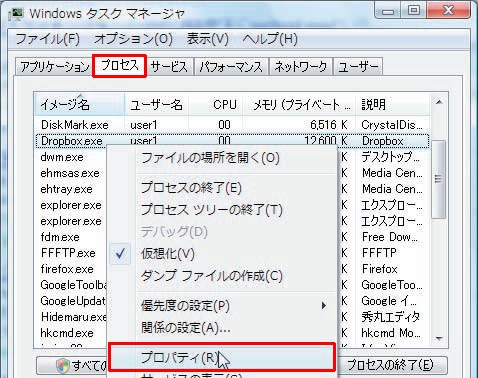Click the Free Dow... description cell
Screen dimensions: 478x378
[x=390, y=237]
